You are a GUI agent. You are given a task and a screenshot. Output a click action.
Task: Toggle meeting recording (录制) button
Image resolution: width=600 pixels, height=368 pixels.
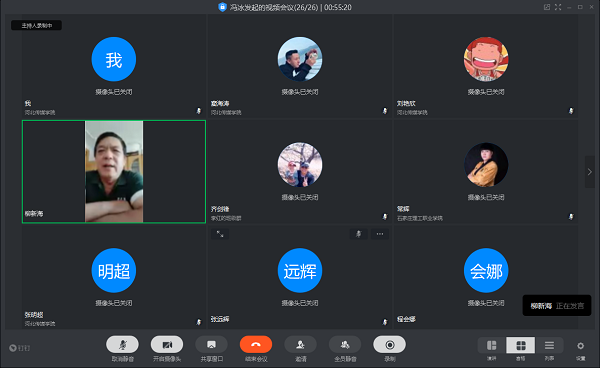[x=390, y=345]
